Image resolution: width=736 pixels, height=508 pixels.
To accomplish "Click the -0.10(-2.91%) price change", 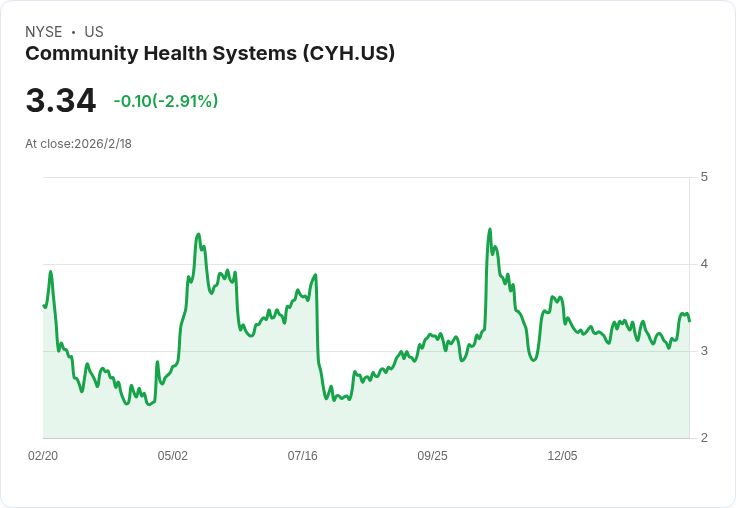I will pos(166,101).
